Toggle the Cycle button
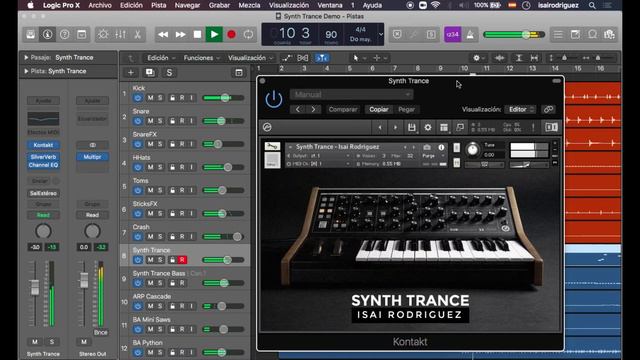Image resolution: width=640 pixels, height=360 pixels. click(x=249, y=35)
